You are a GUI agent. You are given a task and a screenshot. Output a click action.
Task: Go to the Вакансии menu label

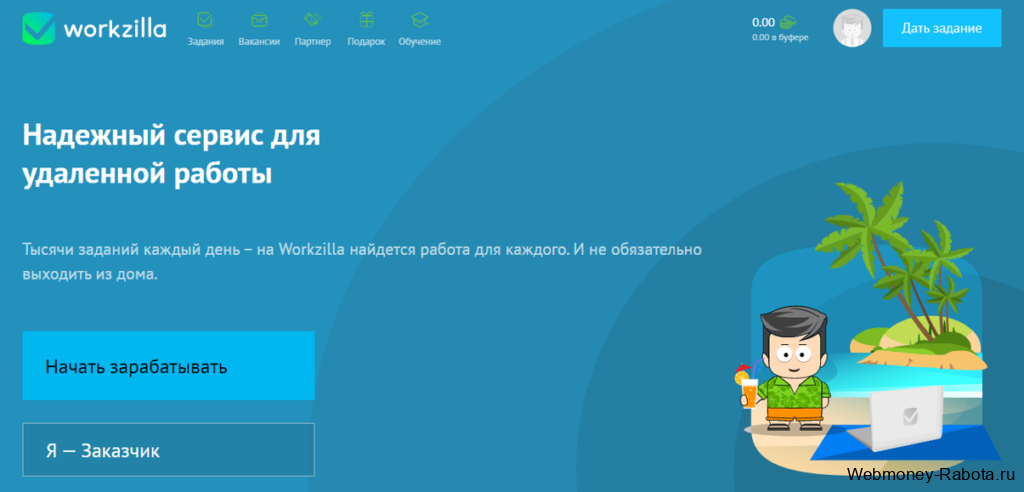tap(259, 41)
